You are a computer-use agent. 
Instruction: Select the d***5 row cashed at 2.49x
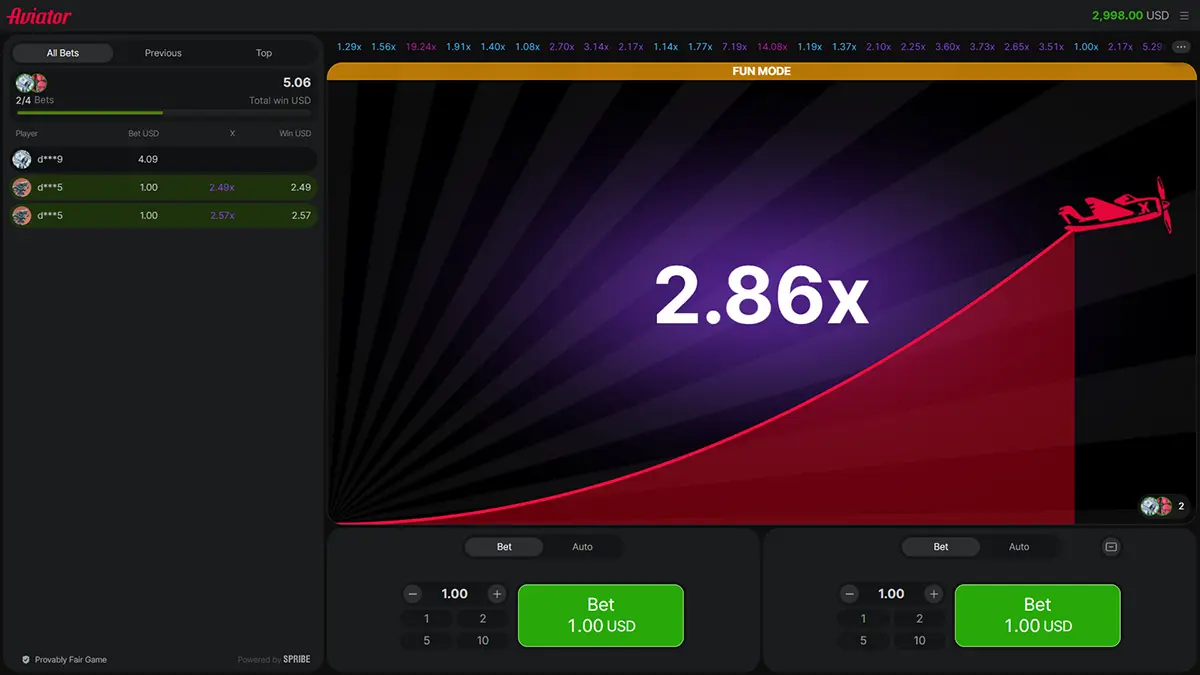pos(163,187)
